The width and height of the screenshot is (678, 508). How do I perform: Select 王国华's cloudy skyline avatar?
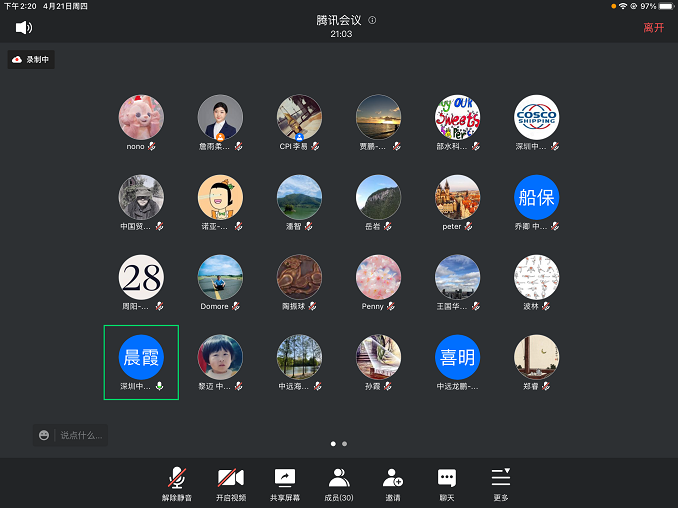pyautogui.click(x=457, y=277)
